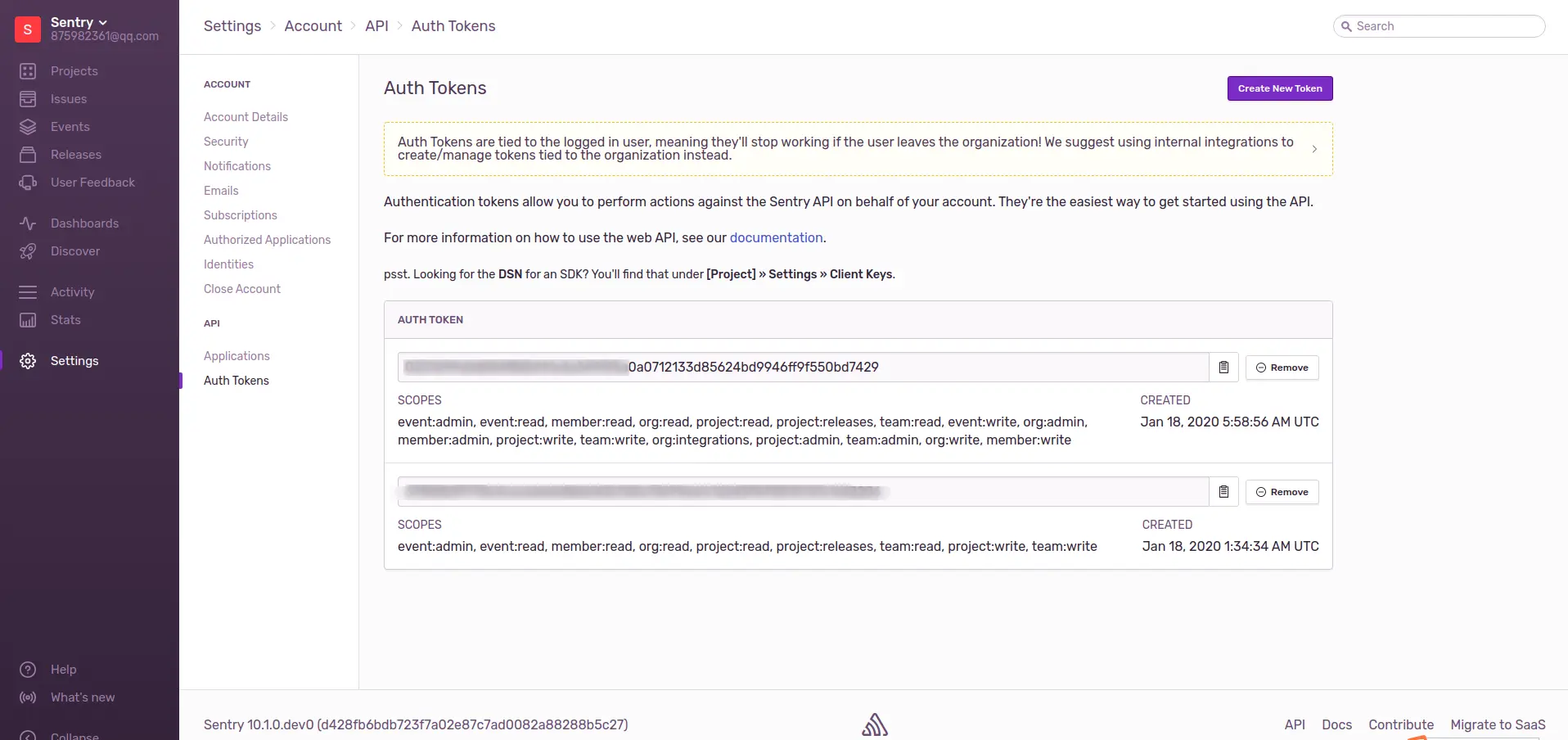
Task: Open API Applications page
Action: pos(237,356)
